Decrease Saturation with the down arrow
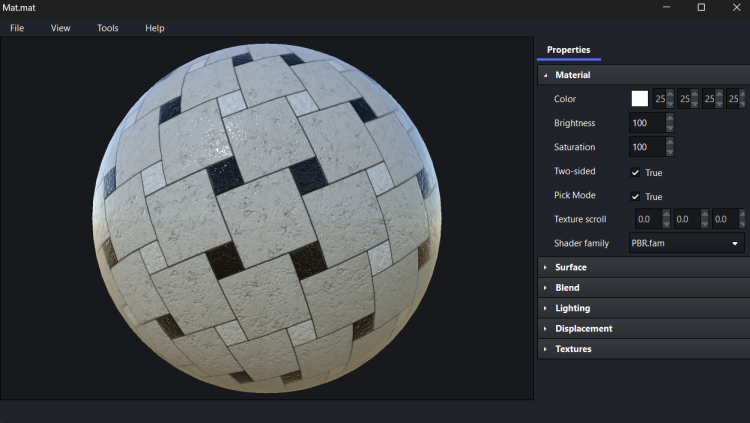 click(670, 152)
